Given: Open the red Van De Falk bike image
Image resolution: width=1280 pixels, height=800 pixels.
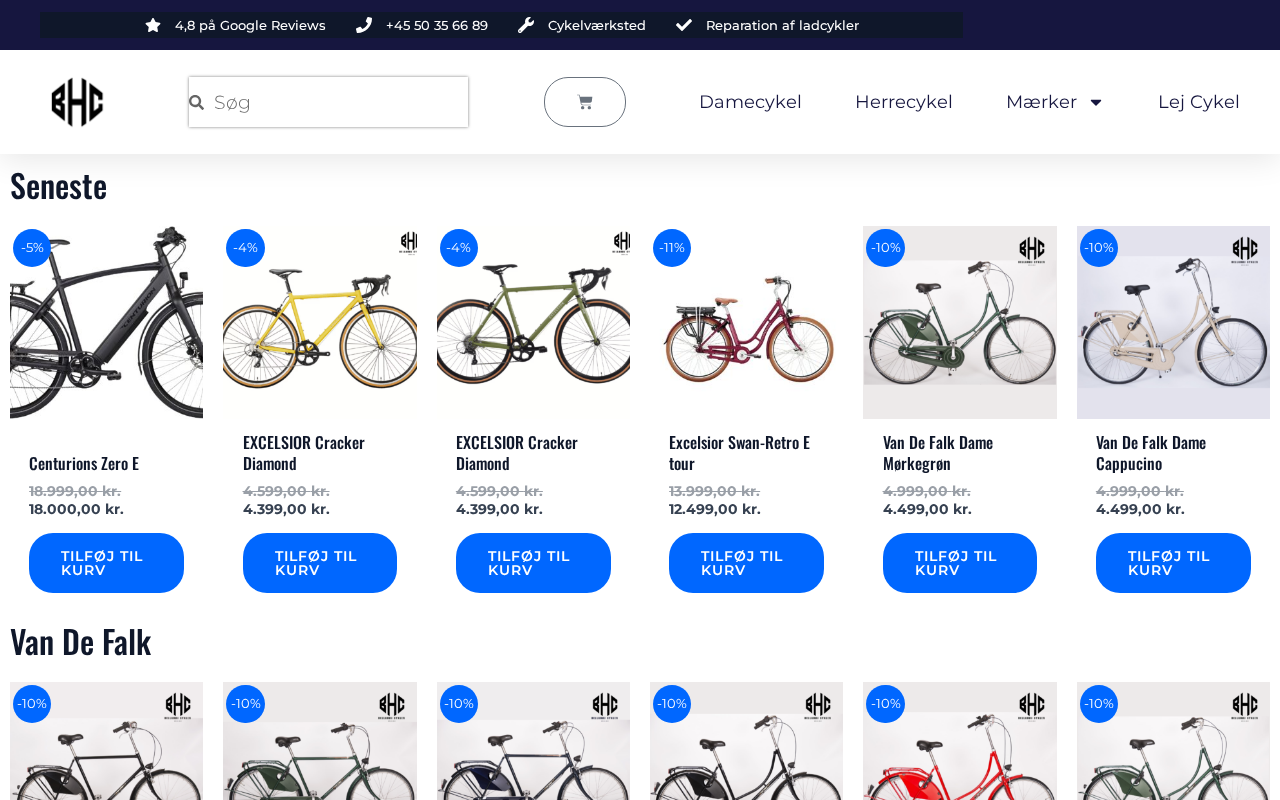Looking at the screenshot, I should pos(960,741).
